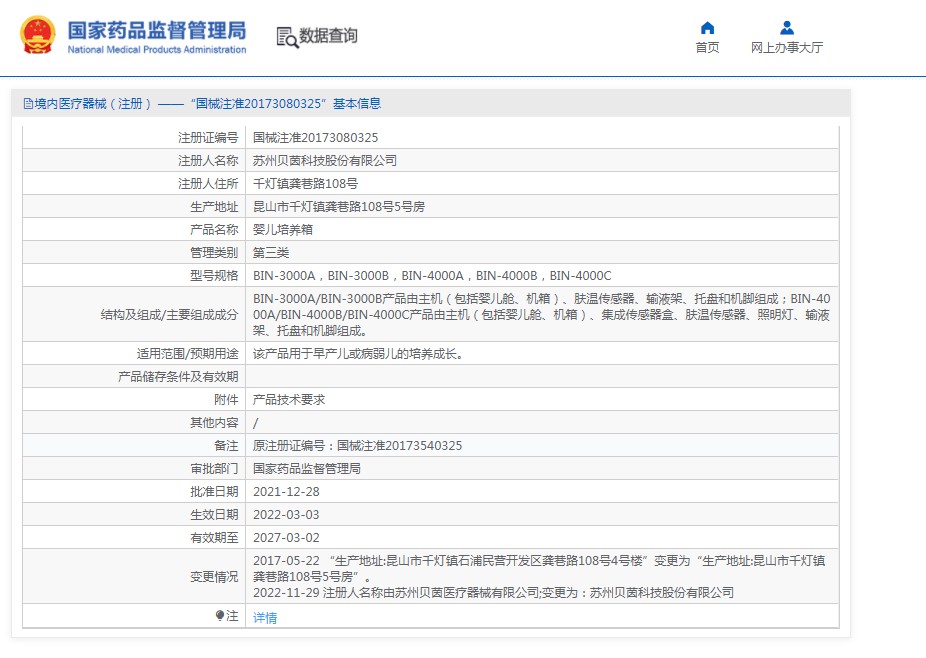Click the effective date 2022-03-03

tap(286, 515)
